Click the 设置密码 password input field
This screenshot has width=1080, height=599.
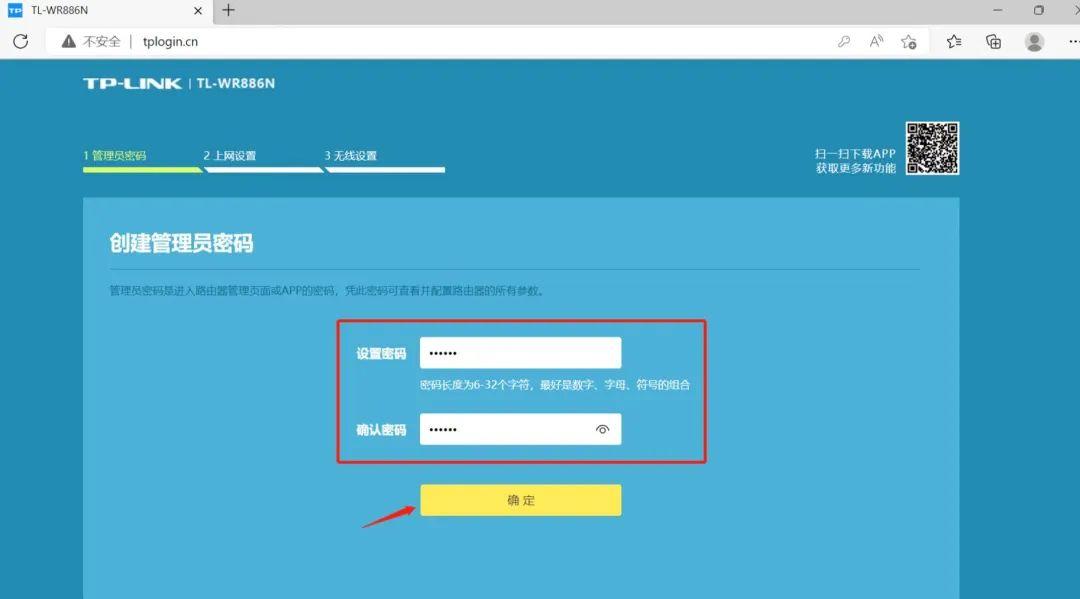click(520, 352)
